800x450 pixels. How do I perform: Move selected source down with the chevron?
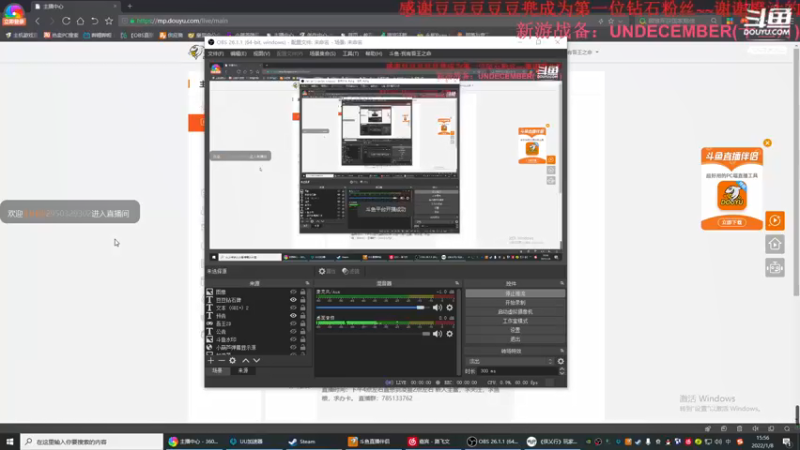coord(257,361)
